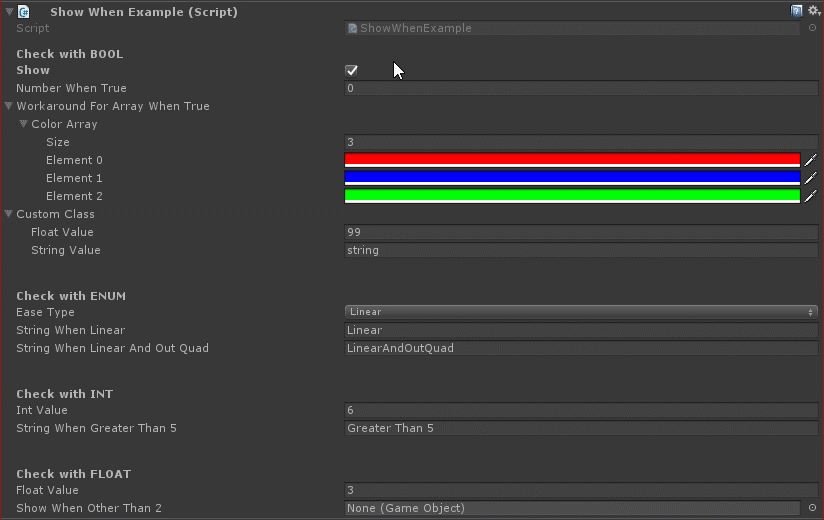Click the Check with ENUM header
This screenshot has width=824, height=520.
[x=71, y=296]
